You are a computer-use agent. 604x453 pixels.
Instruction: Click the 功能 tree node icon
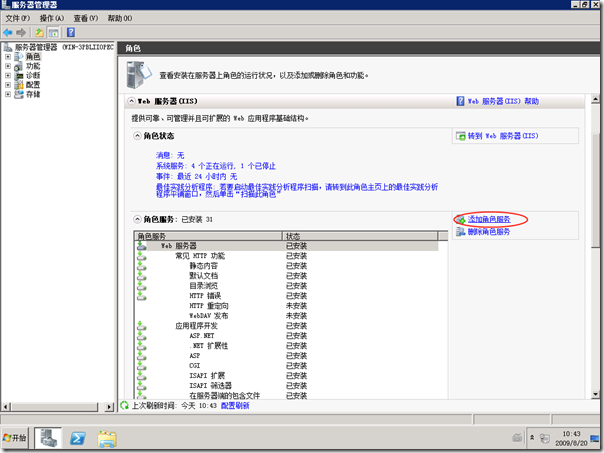(x=18, y=66)
